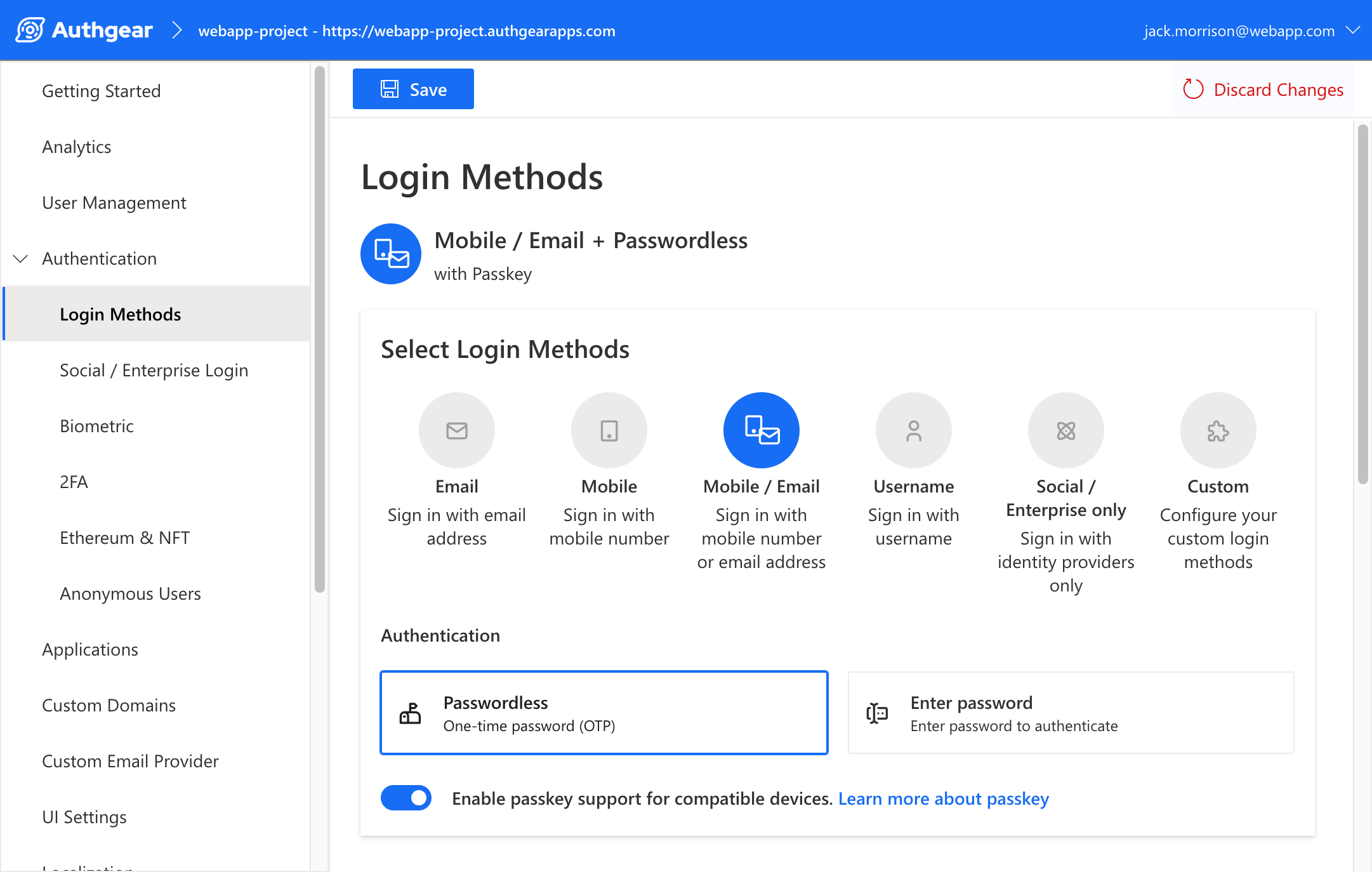Collapse the Authentication section in sidebar
This screenshot has width=1372, height=872.
pyautogui.click(x=20, y=258)
